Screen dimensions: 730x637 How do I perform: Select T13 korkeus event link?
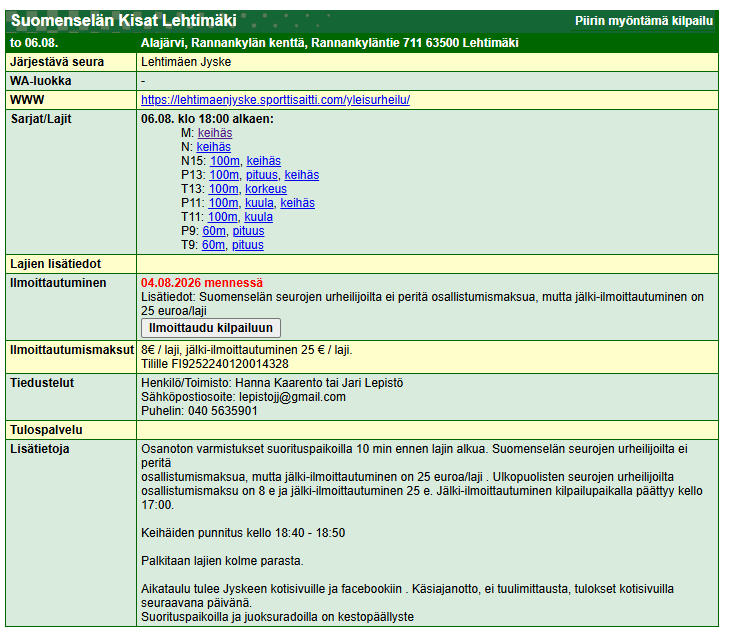coord(266,189)
